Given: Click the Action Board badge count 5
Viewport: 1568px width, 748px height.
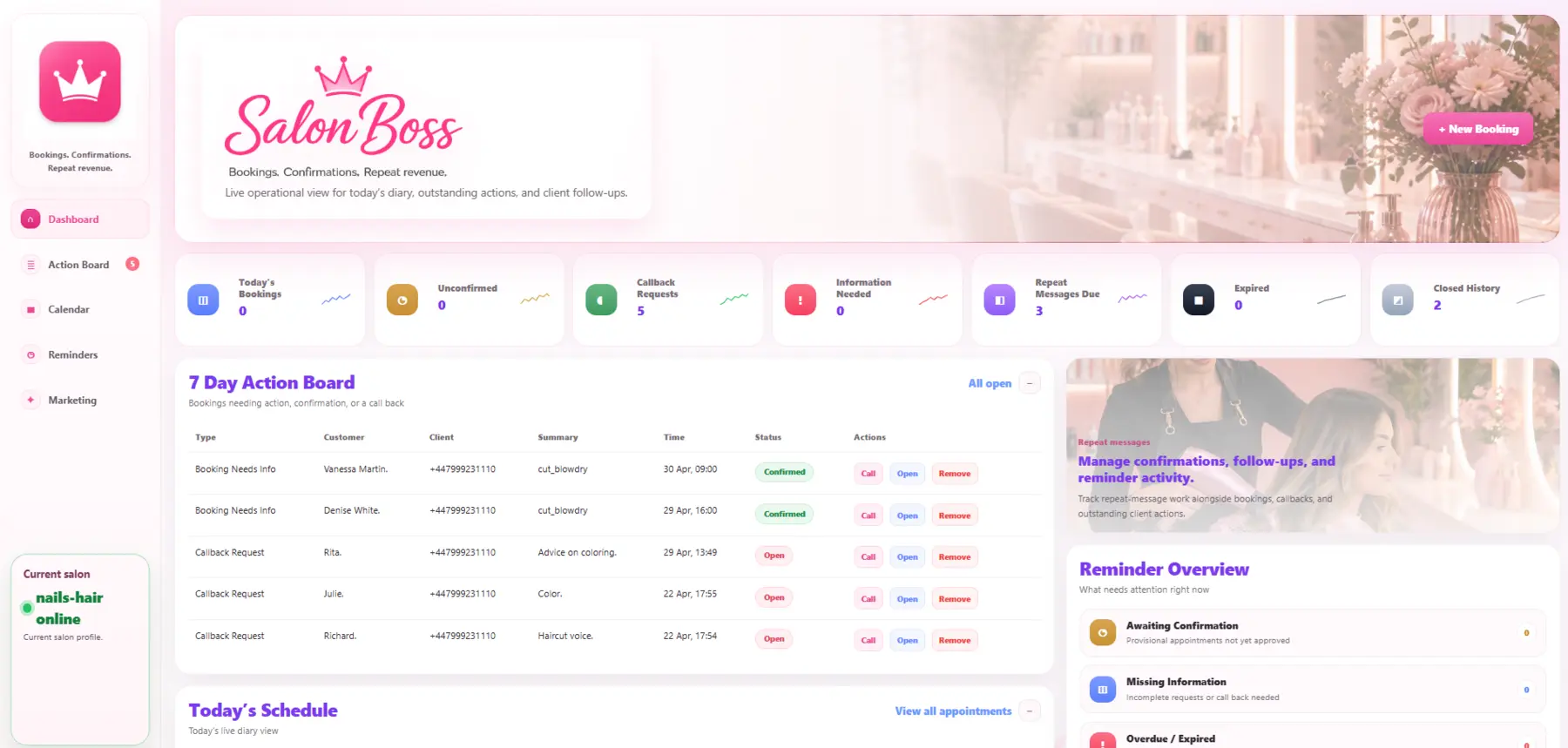Looking at the screenshot, I should (132, 264).
